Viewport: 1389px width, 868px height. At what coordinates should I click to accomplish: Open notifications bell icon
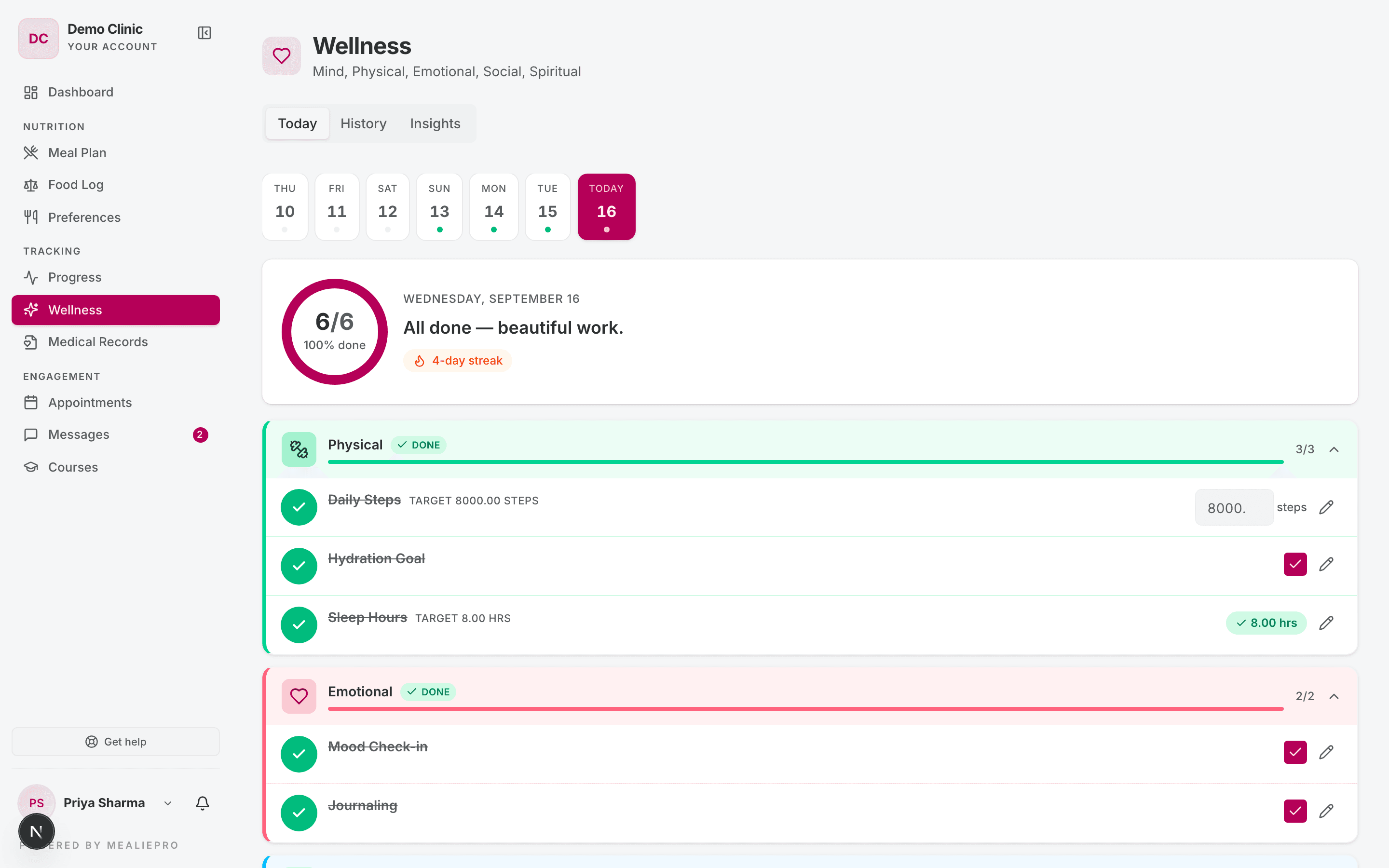[202, 802]
